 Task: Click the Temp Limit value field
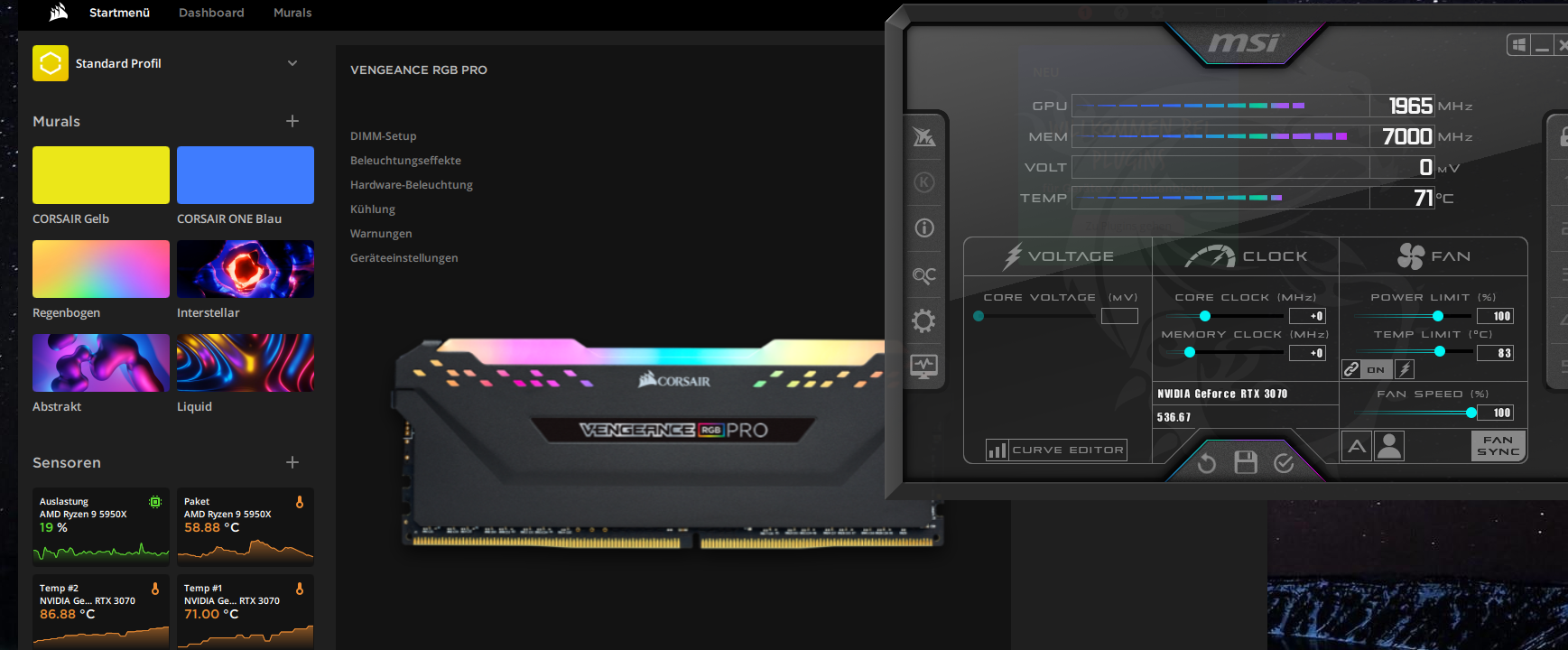click(x=1495, y=353)
